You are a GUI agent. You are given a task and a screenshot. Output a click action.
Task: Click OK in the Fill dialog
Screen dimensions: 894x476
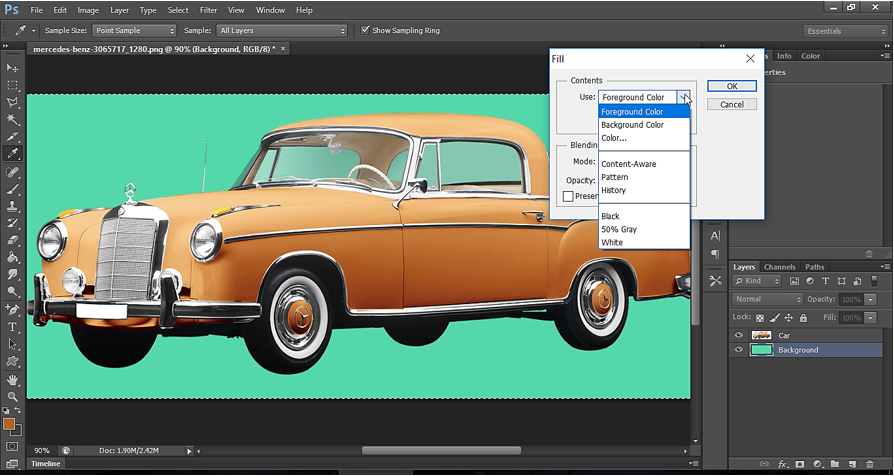[x=732, y=86]
